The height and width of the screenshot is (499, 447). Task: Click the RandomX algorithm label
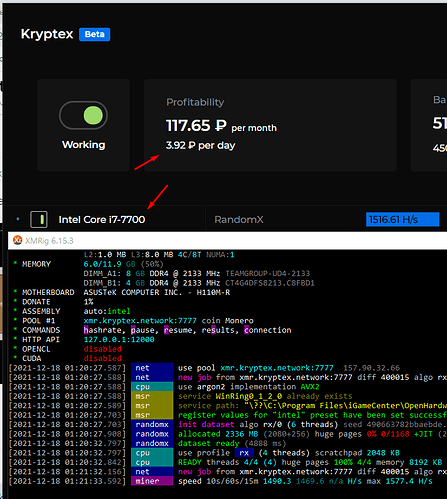point(239,219)
